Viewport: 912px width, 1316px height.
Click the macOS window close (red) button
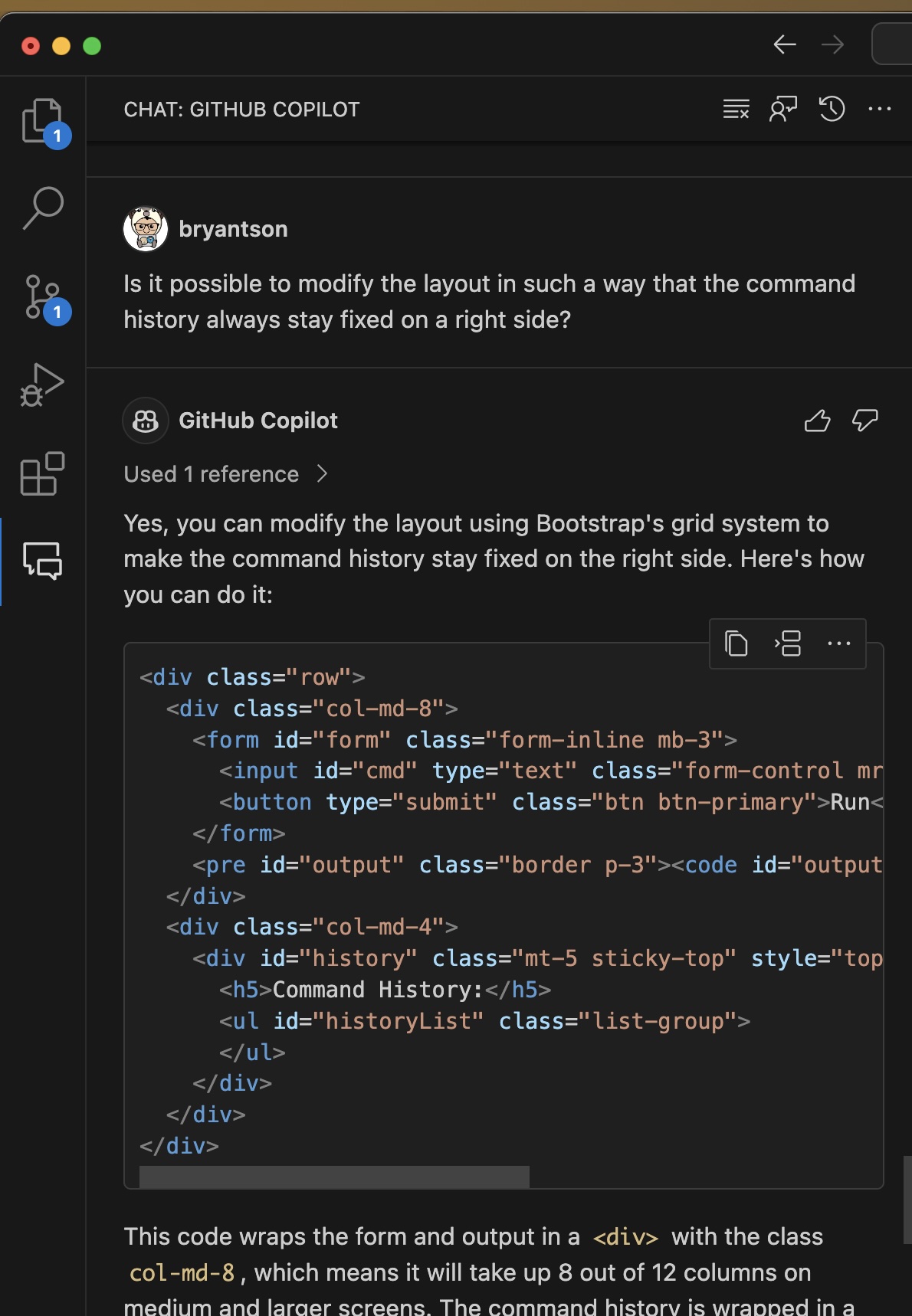(31, 46)
